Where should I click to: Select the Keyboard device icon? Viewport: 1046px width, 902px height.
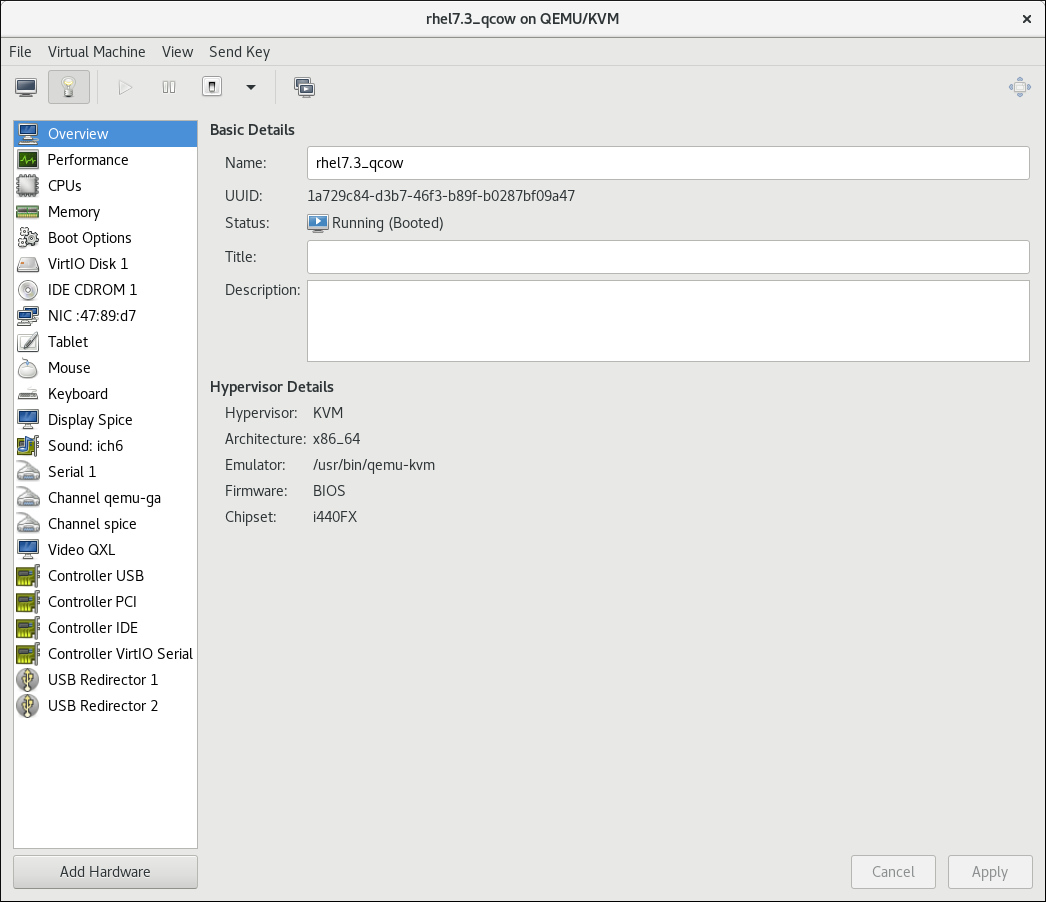coord(28,394)
